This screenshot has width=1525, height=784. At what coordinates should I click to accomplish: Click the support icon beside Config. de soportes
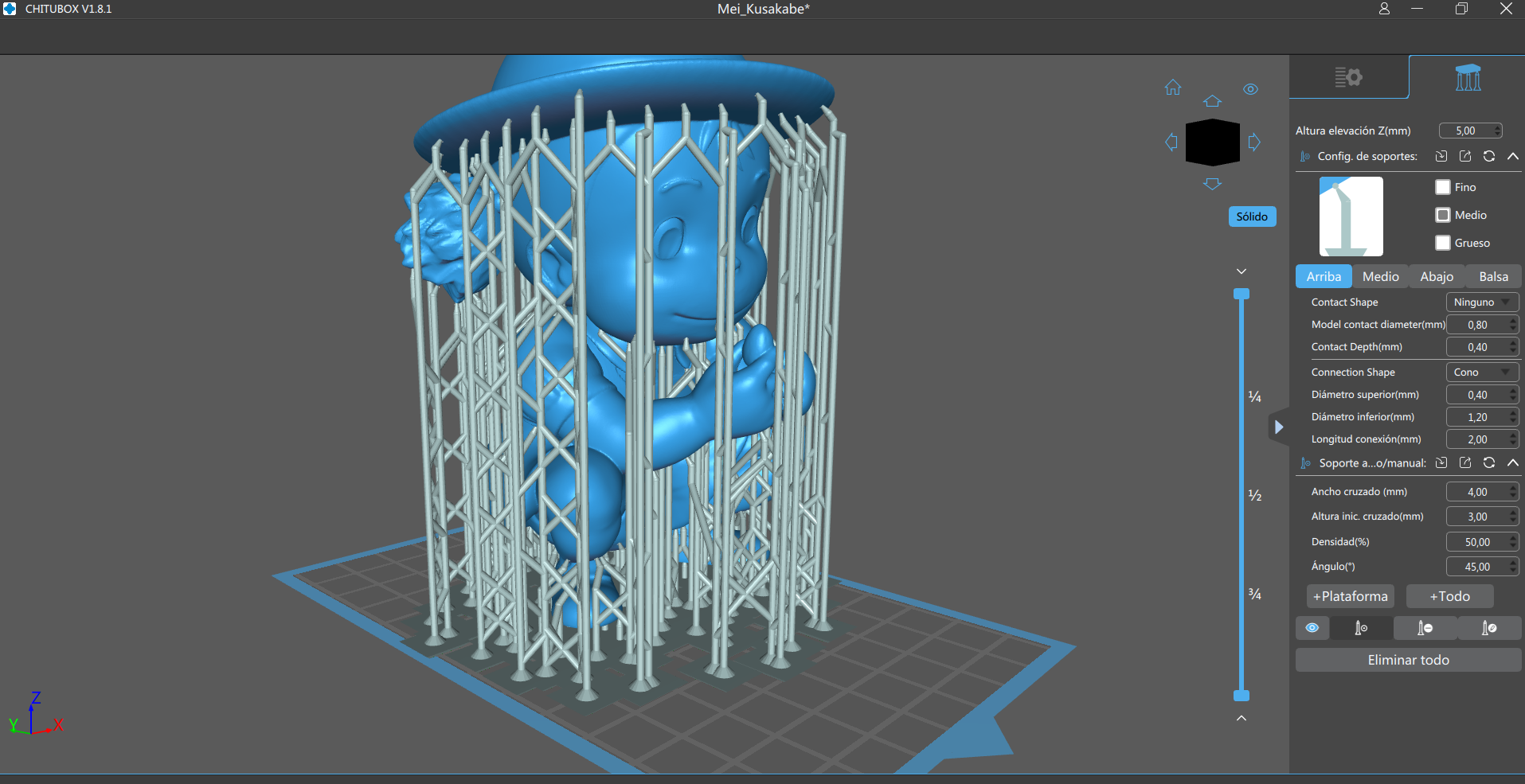click(x=1305, y=157)
